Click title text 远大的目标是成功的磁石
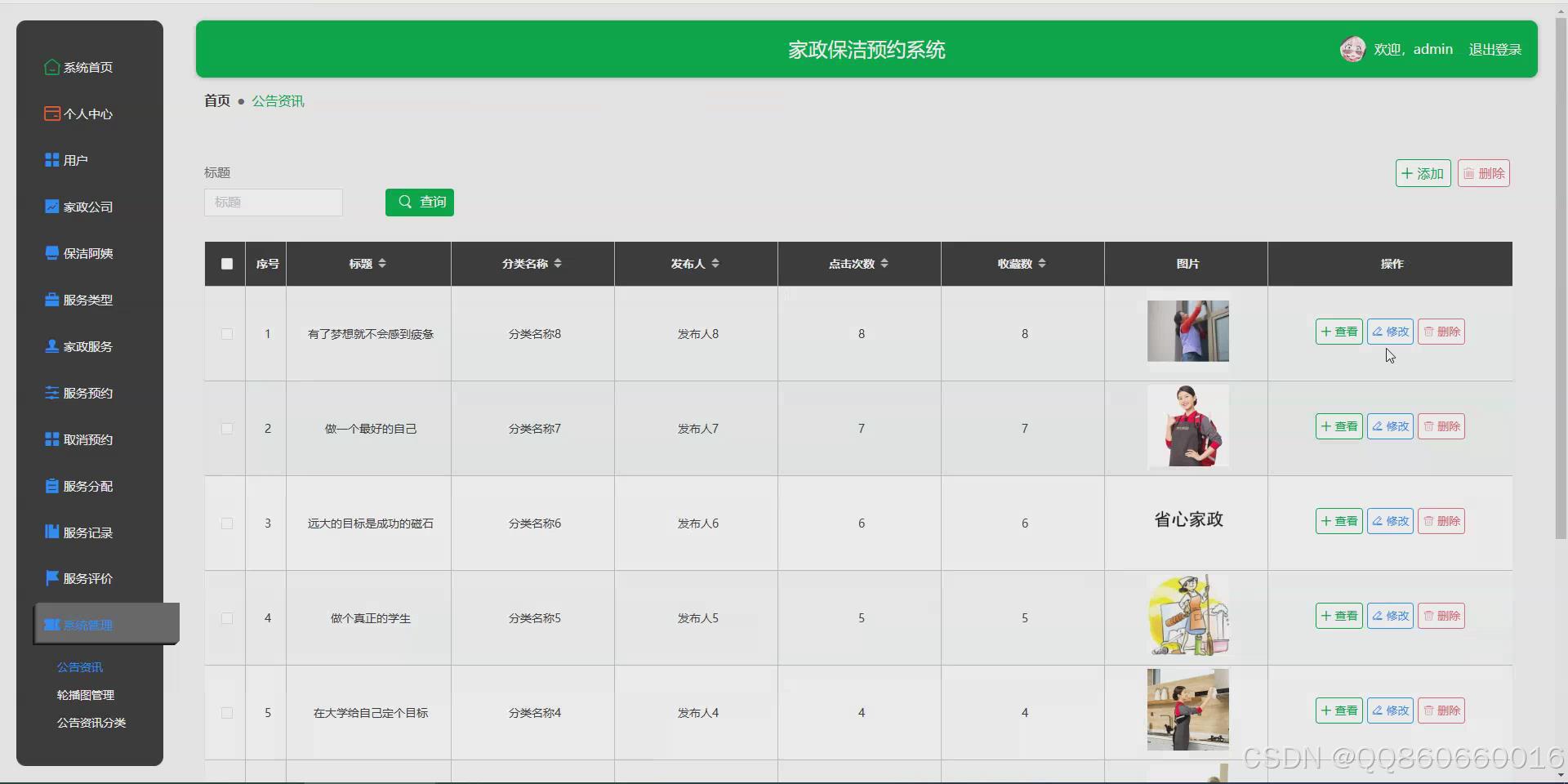This screenshot has height=784, width=1568. pyautogui.click(x=371, y=523)
